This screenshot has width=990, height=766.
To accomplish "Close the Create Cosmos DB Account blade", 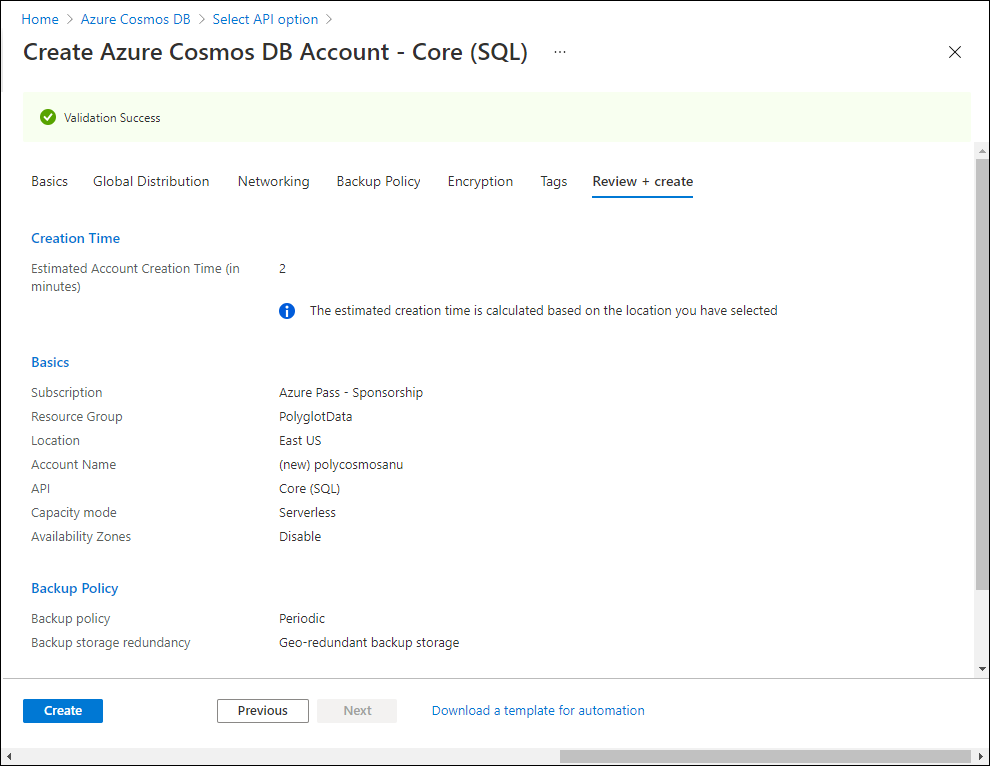I will [955, 52].
